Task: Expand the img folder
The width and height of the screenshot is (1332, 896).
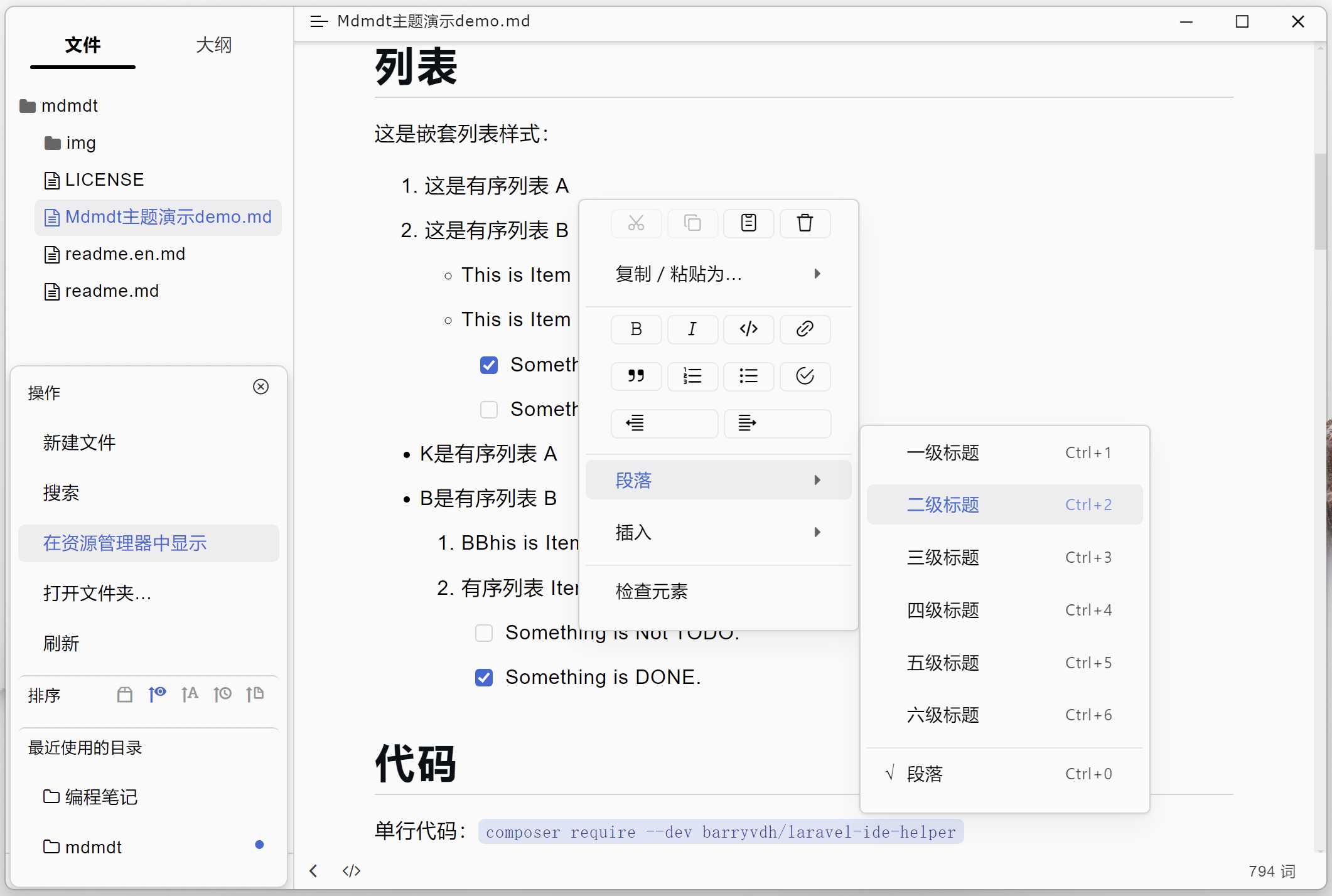Action: click(x=70, y=143)
